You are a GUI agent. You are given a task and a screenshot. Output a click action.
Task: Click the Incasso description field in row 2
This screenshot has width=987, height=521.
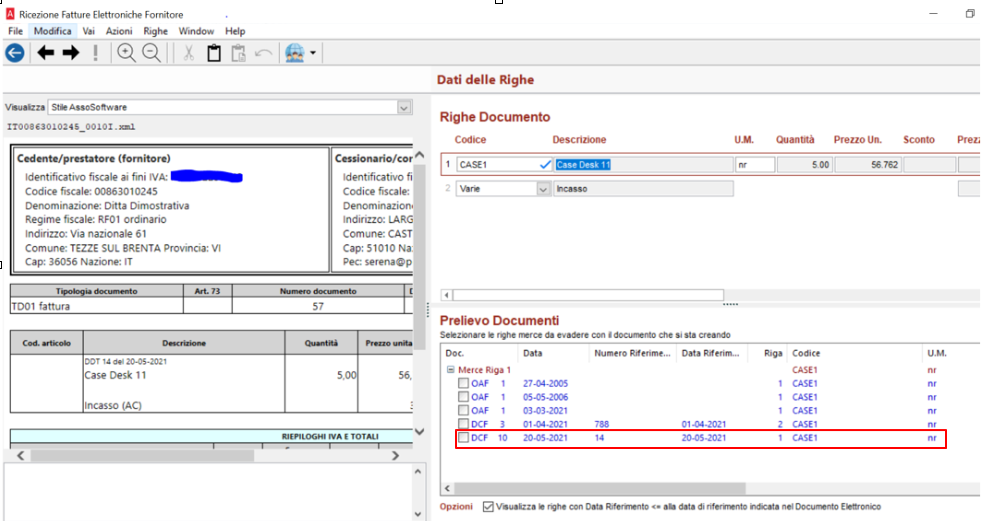[643, 189]
